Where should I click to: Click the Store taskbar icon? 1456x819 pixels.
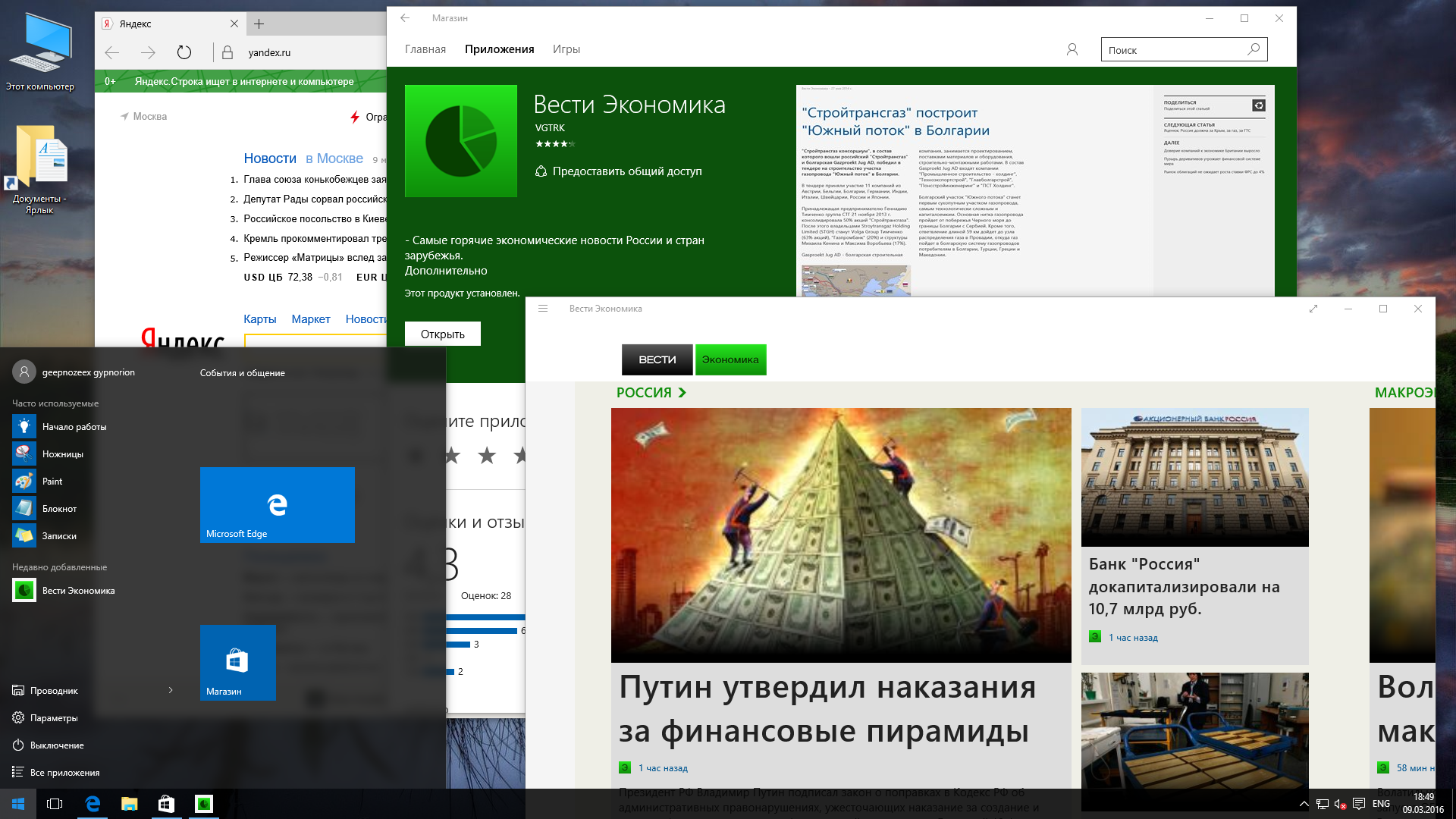[166, 804]
